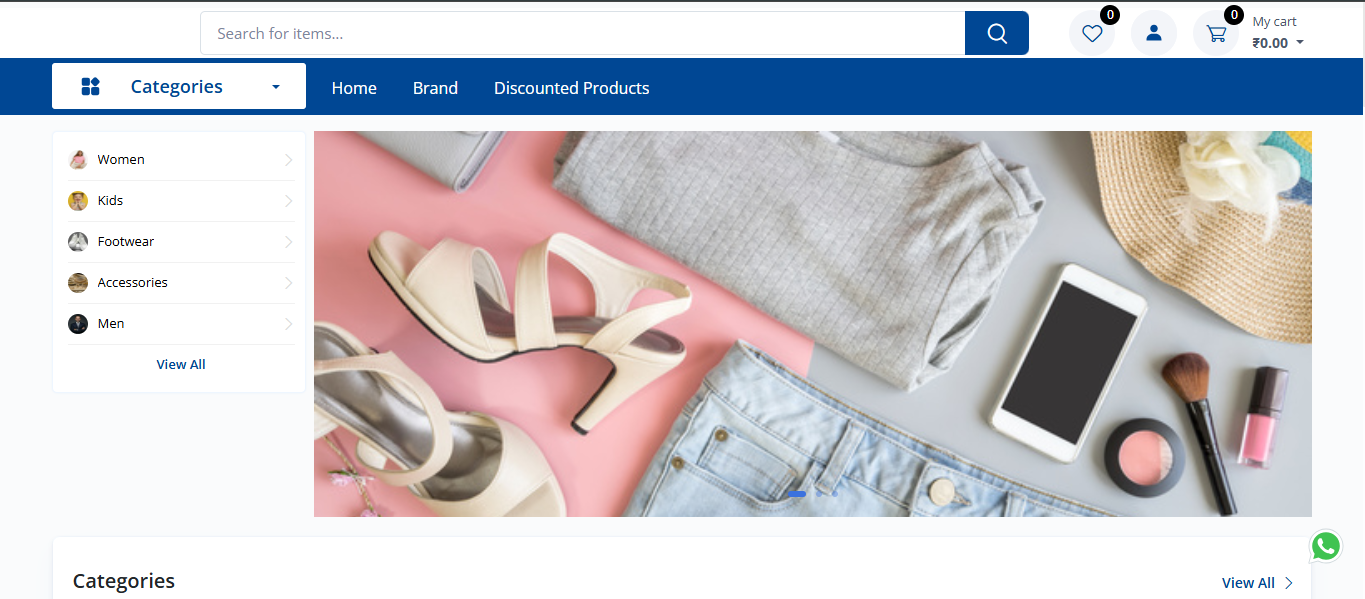1365x599 pixels.
Task: Open the user account profile icon
Action: coord(1154,33)
